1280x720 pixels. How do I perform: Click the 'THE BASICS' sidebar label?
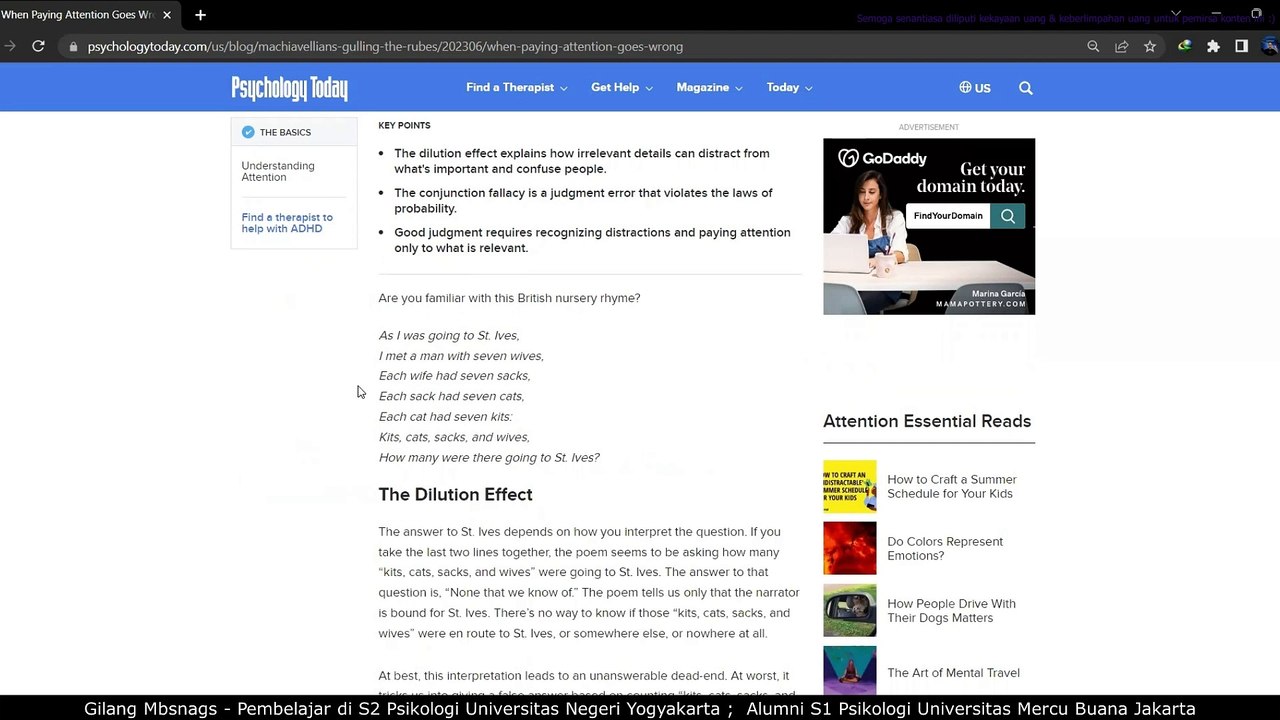[285, 132]
